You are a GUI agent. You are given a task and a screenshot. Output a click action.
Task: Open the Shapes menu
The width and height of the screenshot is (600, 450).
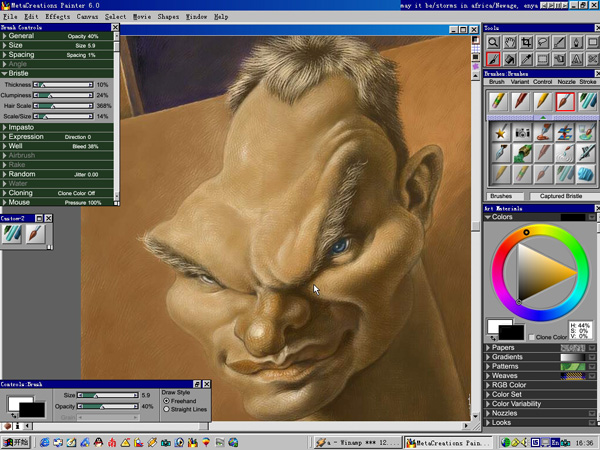[168, 17]
